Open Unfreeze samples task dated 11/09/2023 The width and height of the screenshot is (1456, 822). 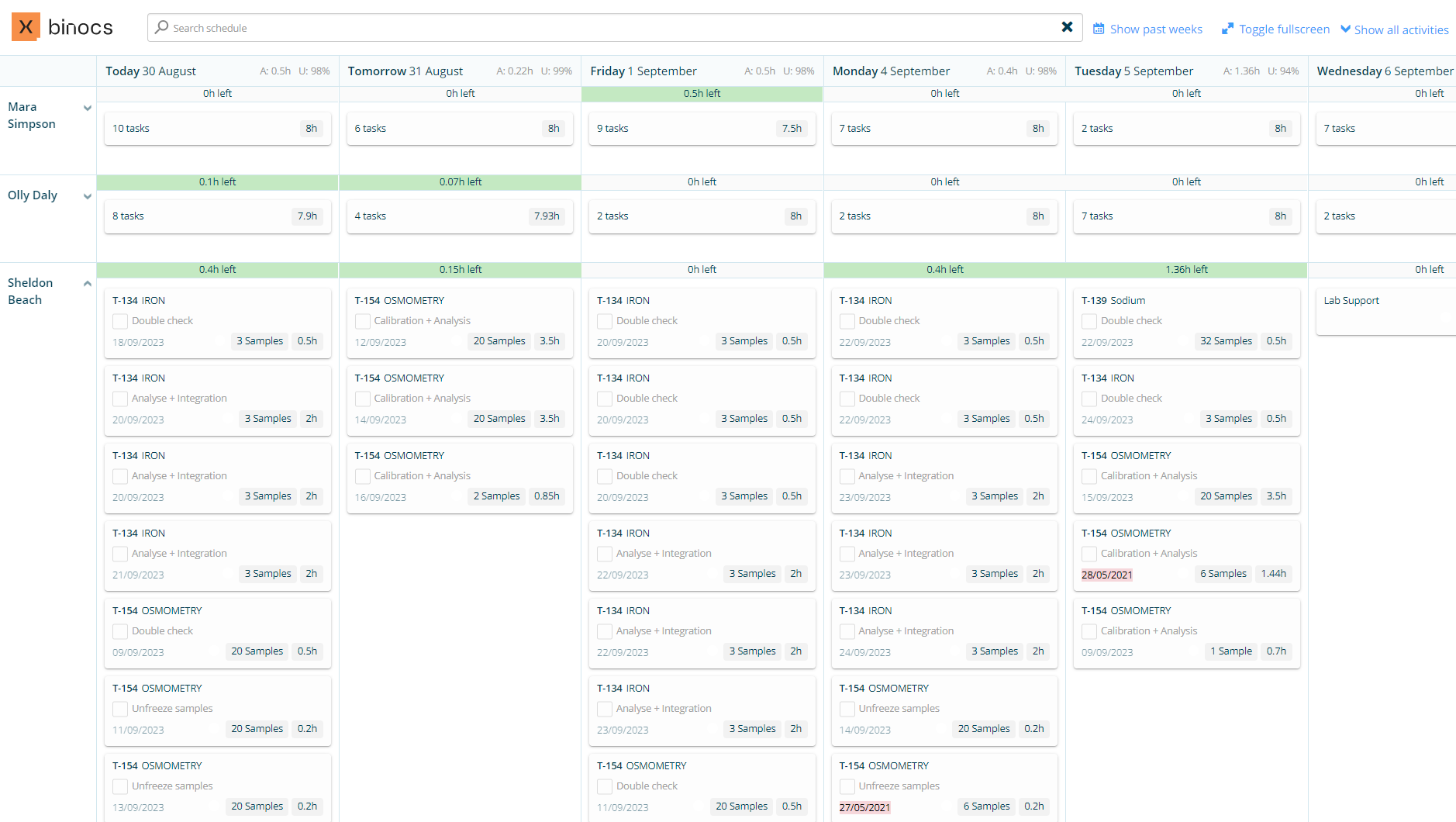[218, 710]
